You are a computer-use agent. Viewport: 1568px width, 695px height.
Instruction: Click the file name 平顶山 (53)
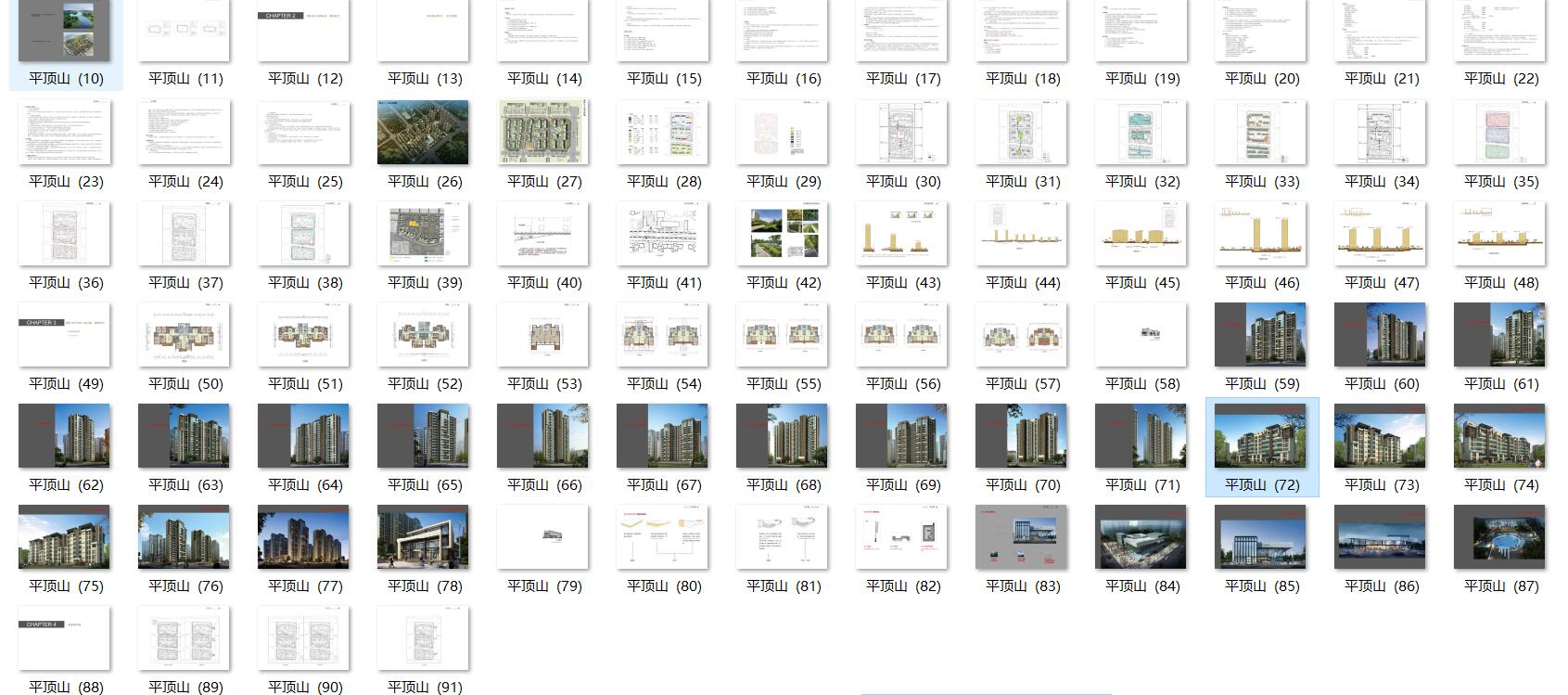pyautogui.click(x=544, y=384)
